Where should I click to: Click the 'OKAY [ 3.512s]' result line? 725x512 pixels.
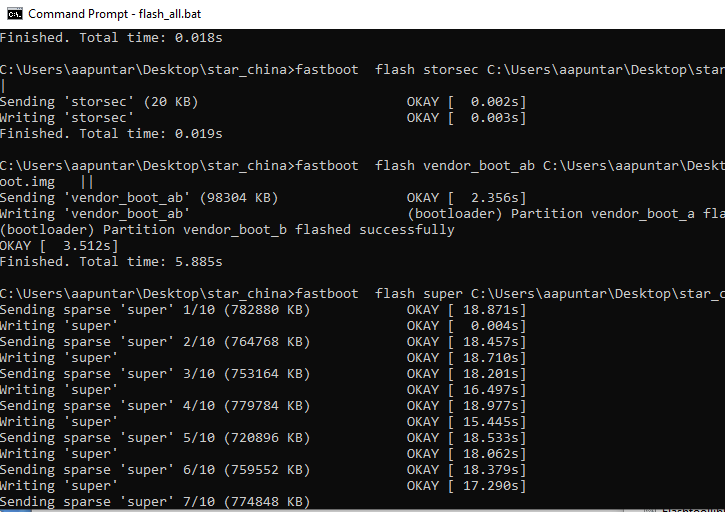click(x=59, y=246)
